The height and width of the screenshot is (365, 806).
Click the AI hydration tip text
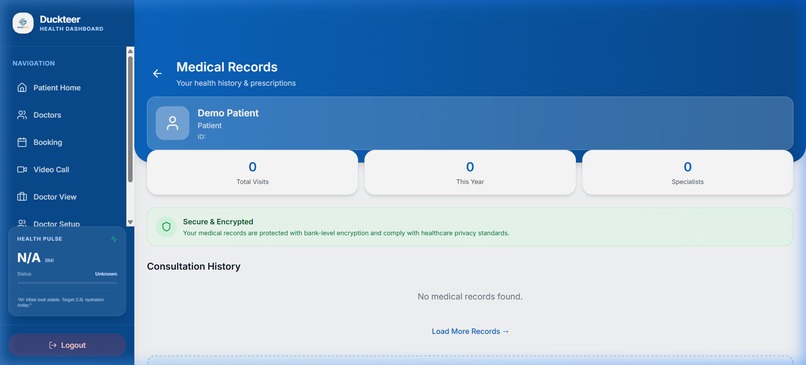point(61,302)
